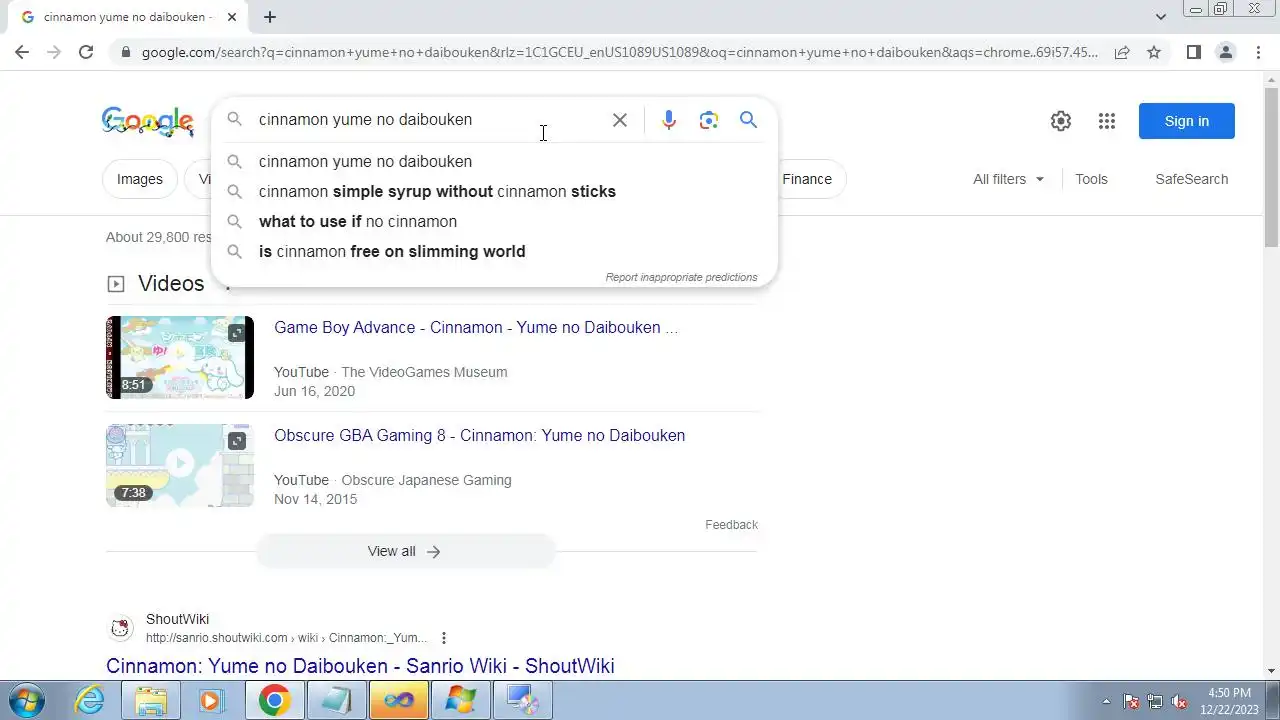Image resolution: width=1280 pixels, height=720 pixels.
Task: Click the address bar URL
Action: tap(620, 52)
